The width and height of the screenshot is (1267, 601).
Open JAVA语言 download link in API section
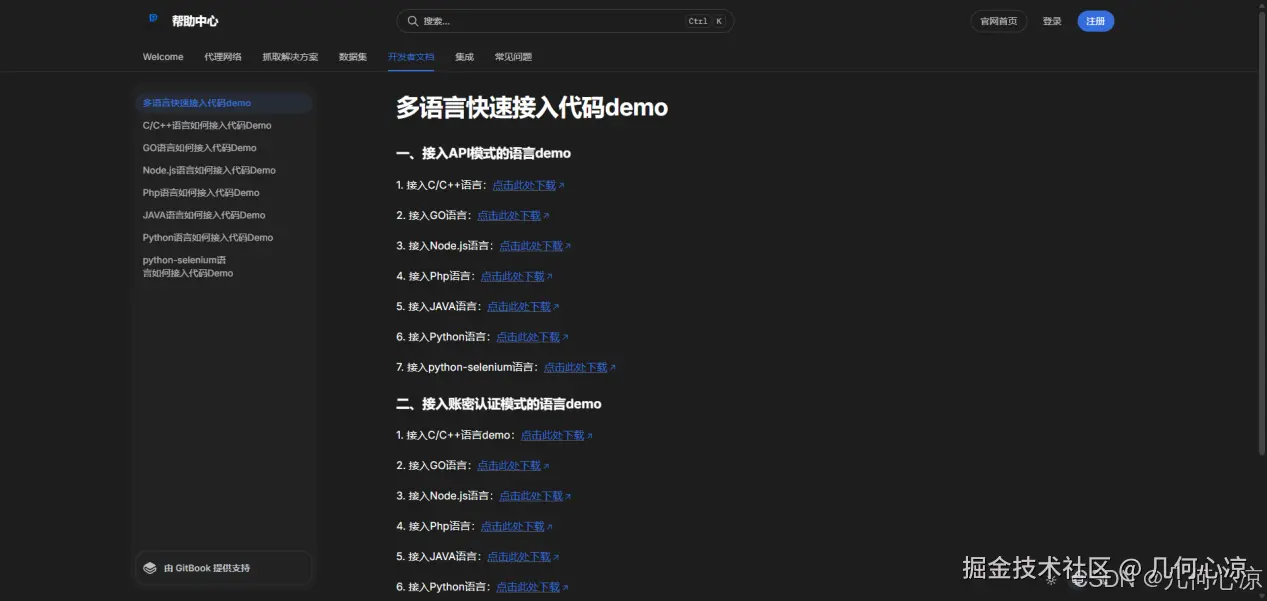pyautogui.click(x=518, y=306)
